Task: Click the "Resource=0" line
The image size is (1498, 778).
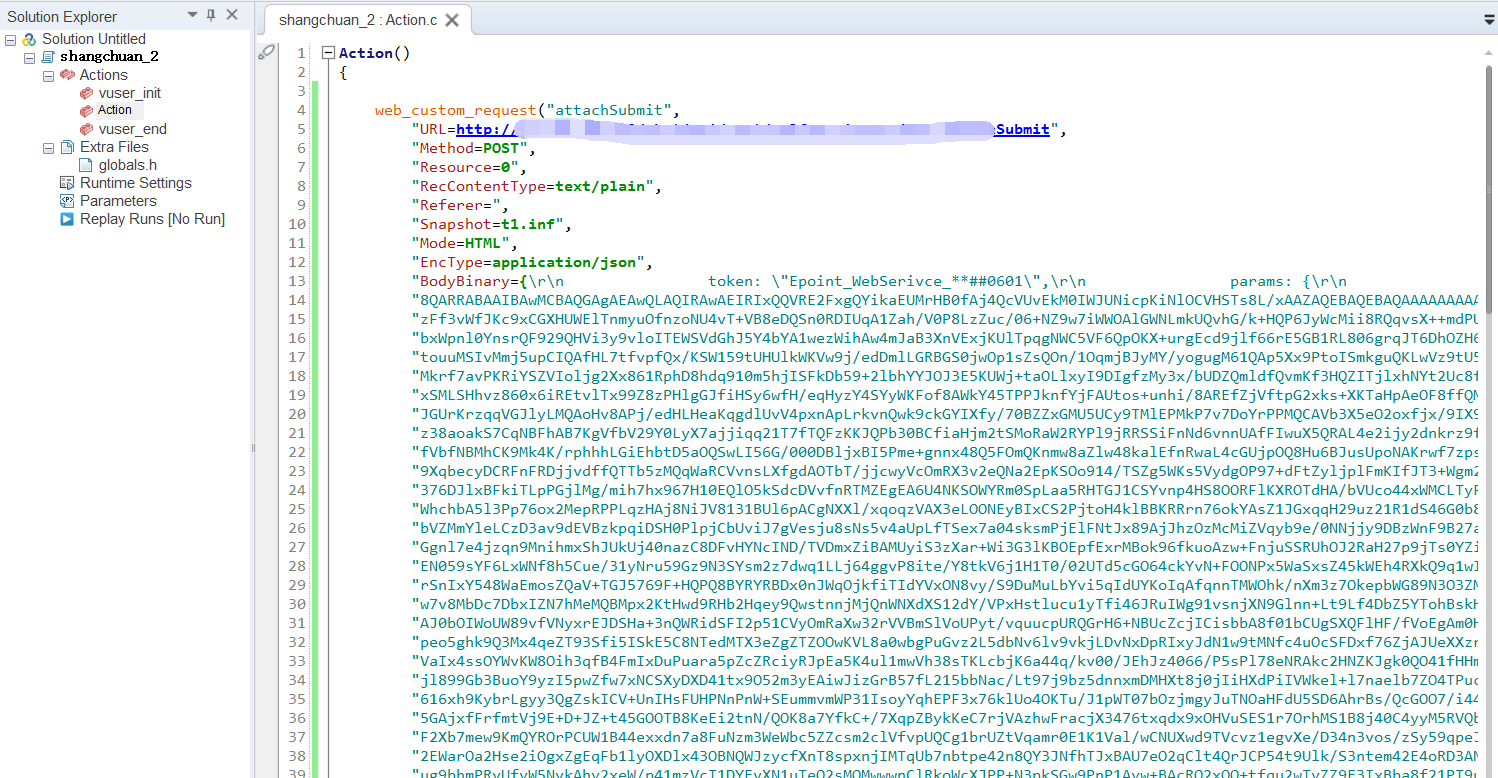Action: (x=470, y=167)
